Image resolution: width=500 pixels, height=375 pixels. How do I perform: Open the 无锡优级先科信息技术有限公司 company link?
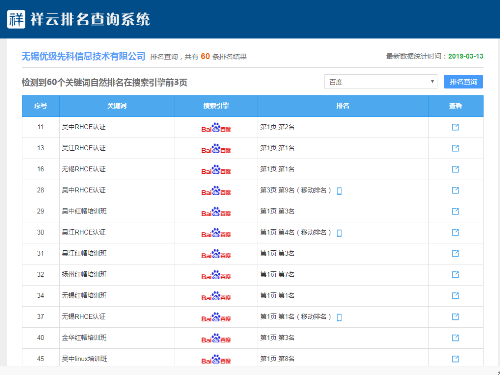tap(84, 56)
